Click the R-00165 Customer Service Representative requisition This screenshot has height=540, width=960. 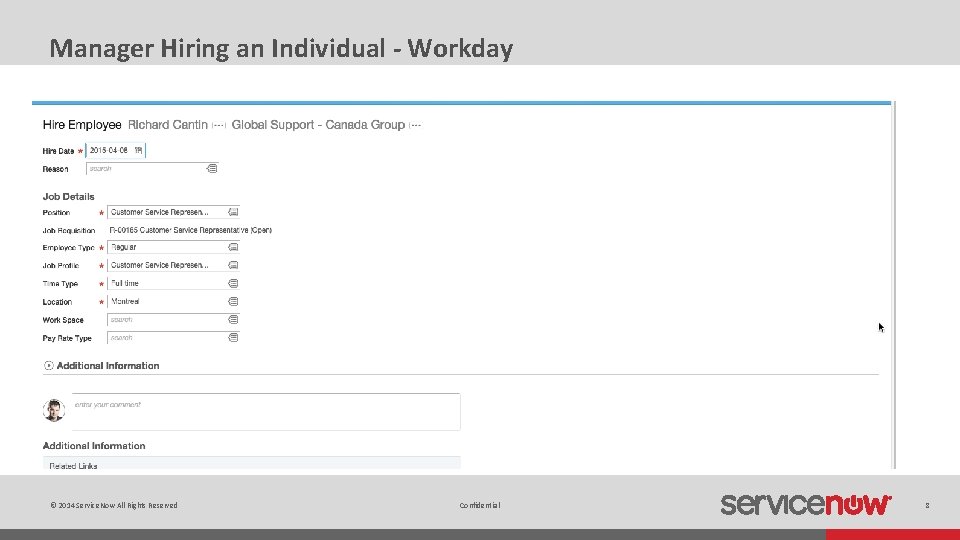(190, 230)
